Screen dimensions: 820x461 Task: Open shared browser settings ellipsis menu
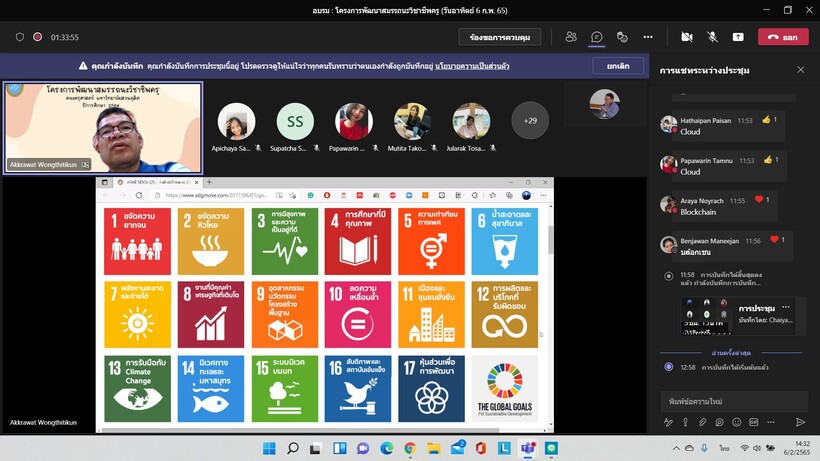point(543,195)
